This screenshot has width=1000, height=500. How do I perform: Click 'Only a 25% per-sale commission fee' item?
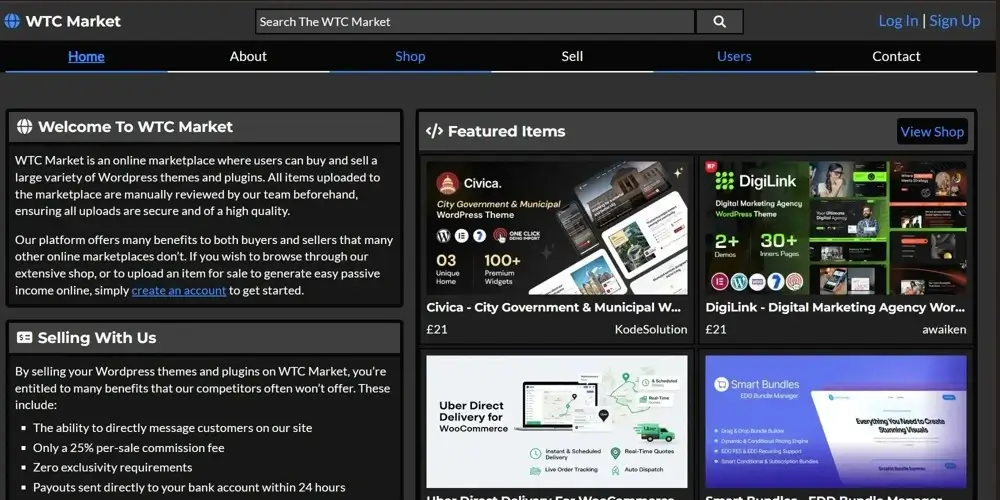pos(129,448)
